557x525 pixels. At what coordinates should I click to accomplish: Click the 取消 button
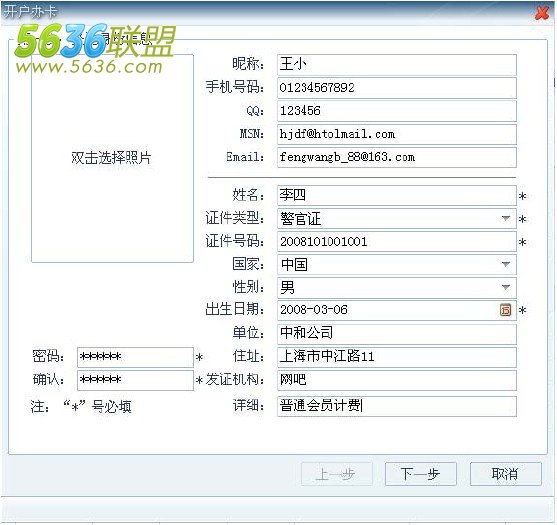505,474
